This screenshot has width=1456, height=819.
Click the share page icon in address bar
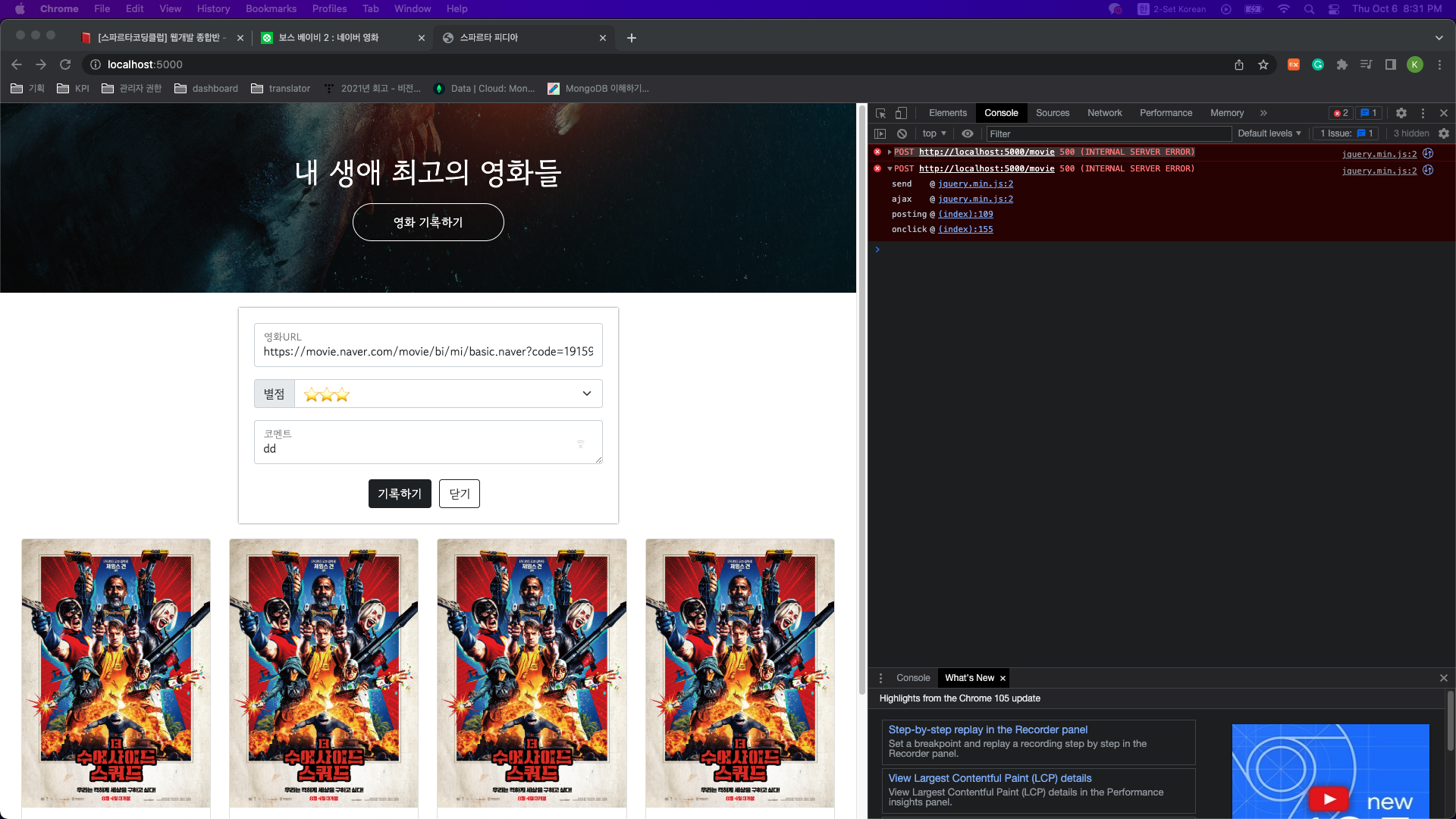(x=1239, y=64)
